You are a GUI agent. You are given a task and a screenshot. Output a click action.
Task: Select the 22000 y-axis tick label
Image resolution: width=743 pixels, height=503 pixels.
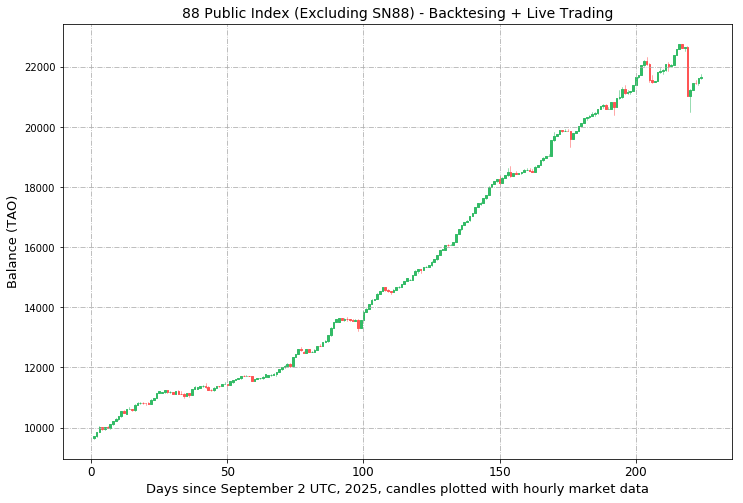pos(40,68)
